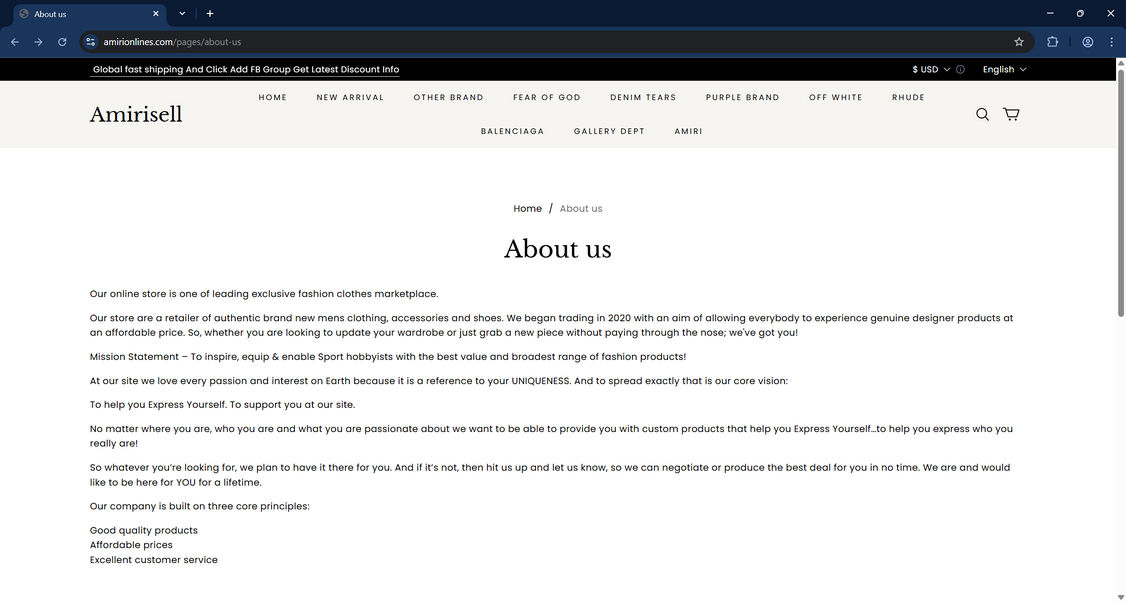Click 'Our online store is one of leading' sentence
This screenshot has width=1126, height=602.
coord(264,294)
